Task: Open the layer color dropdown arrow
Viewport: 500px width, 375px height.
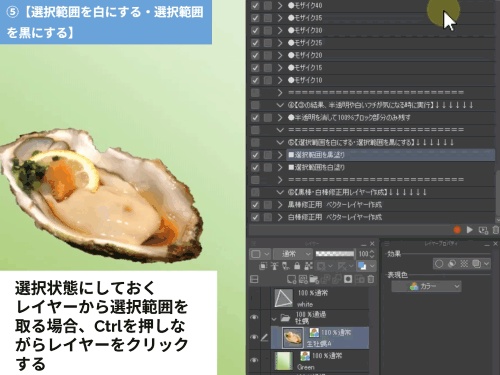Action: click(x=372, y=266)
